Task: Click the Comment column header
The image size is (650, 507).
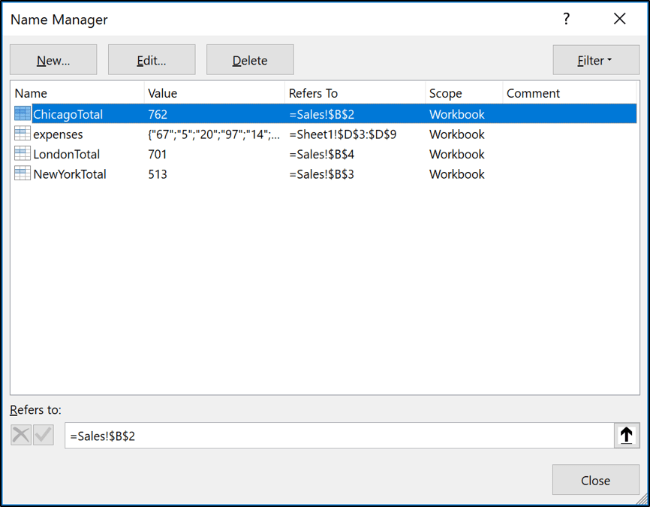Action: point(570,93)
